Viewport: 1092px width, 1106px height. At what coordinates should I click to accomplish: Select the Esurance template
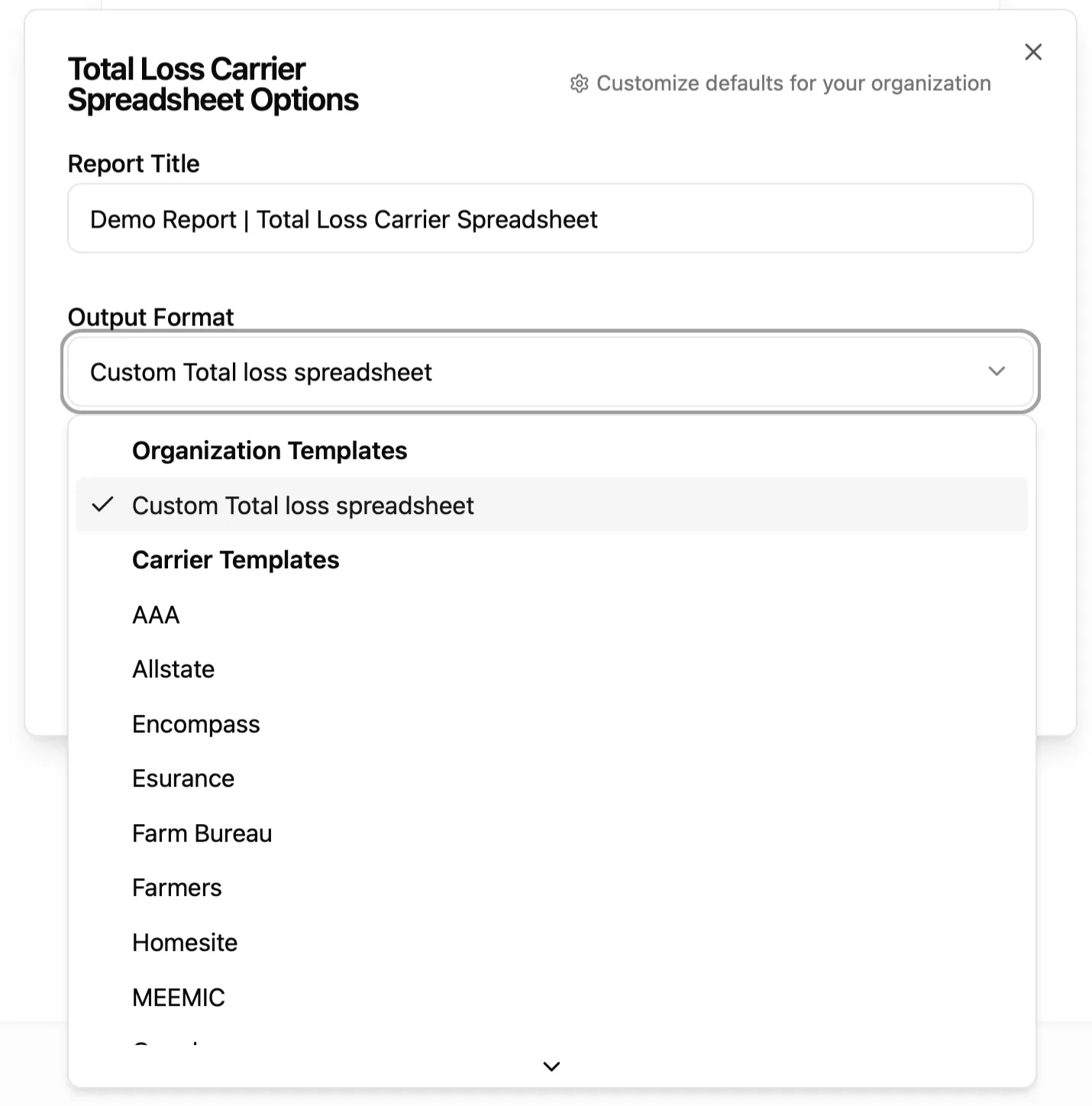[551, 778]
